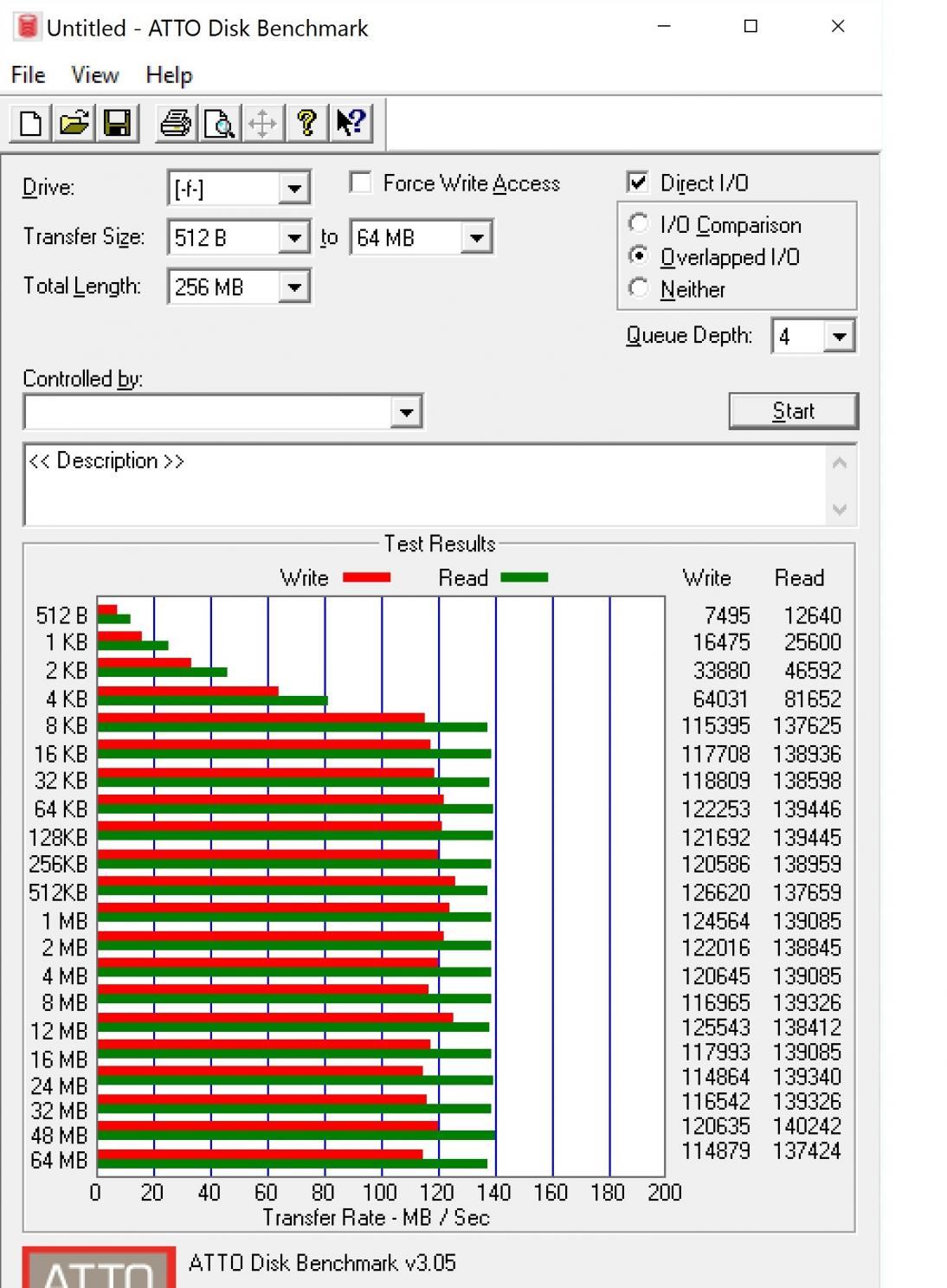Click write value 114879
Screen dimensions: 947x1288
pyautogui.click(x=716, y=1151)
